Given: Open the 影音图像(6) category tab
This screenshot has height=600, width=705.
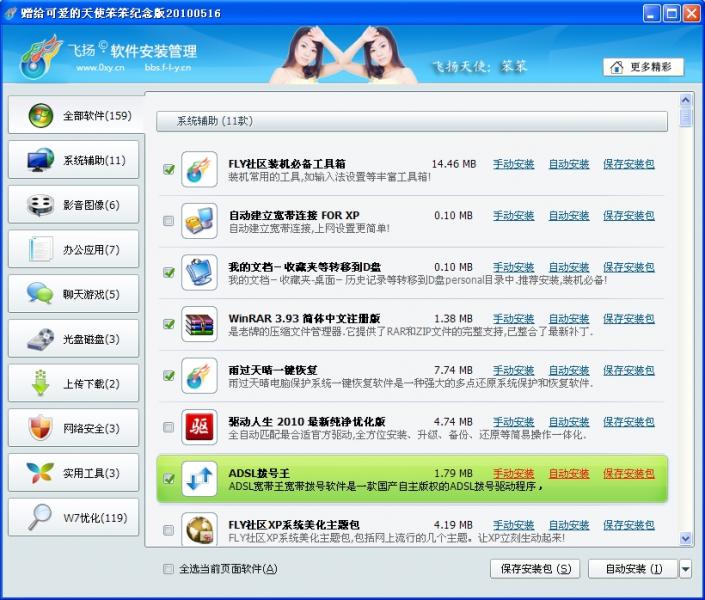Looking at the screenshot, I should tap(74, 205).
